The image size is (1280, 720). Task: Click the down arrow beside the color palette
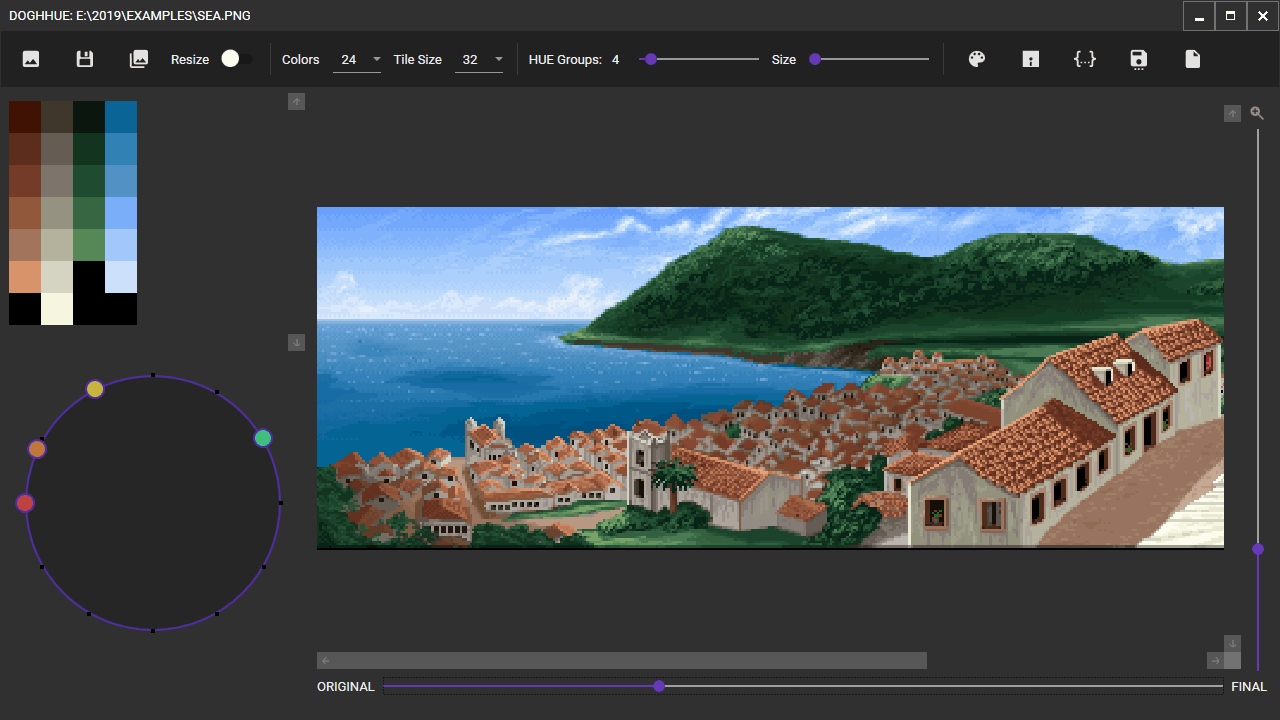pyautogui.click(x=296, y=342)
